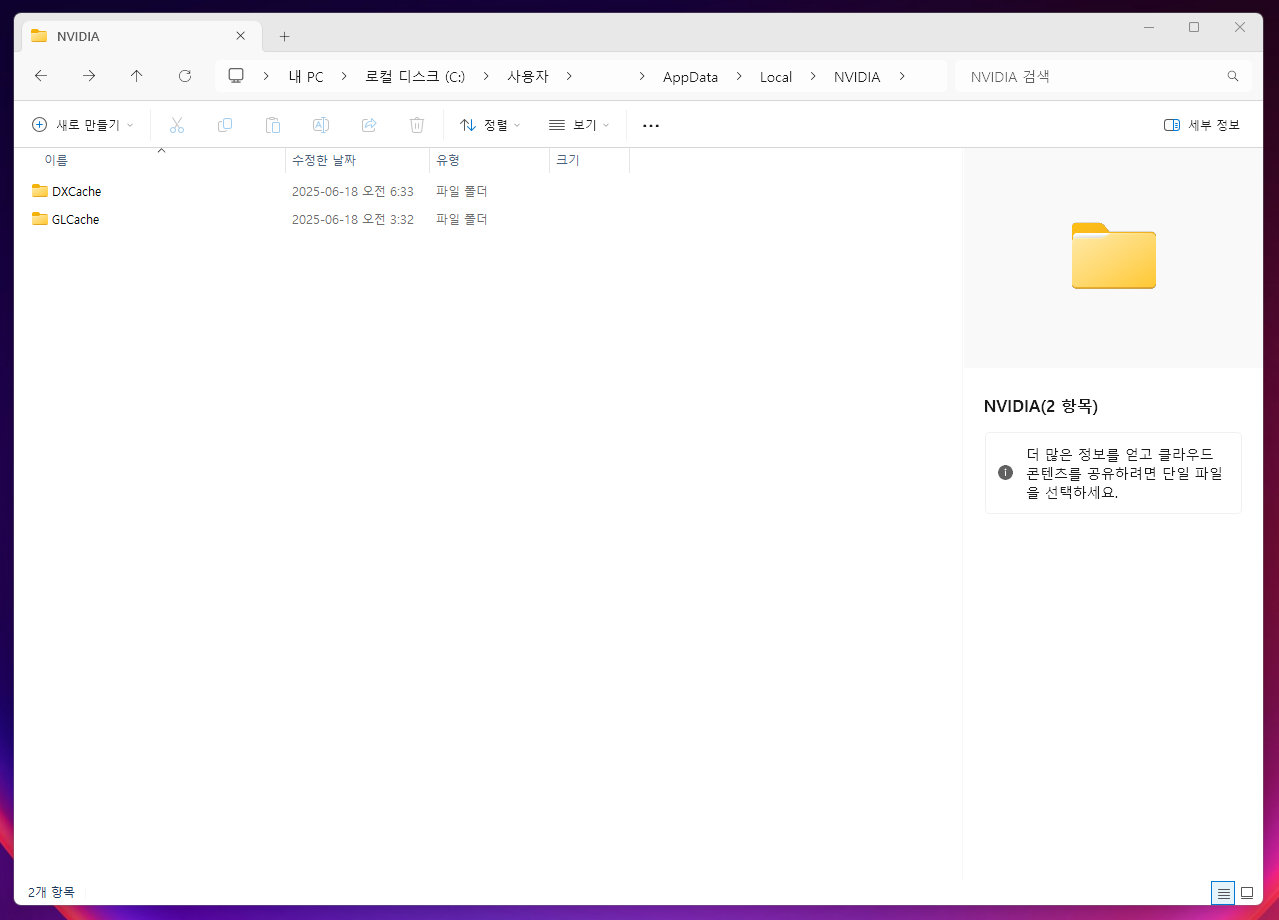1279x920 pixels.
Task: Close the NVIDIA tab
Action: [x=240, y=35]
